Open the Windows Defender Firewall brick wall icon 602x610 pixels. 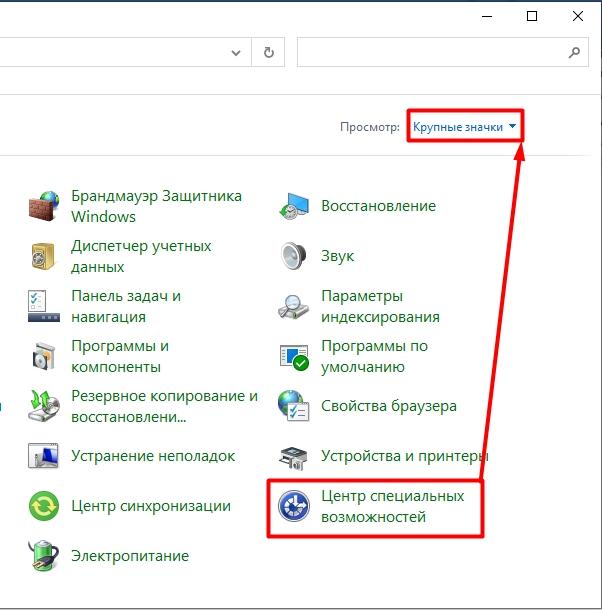coord(44,206)
